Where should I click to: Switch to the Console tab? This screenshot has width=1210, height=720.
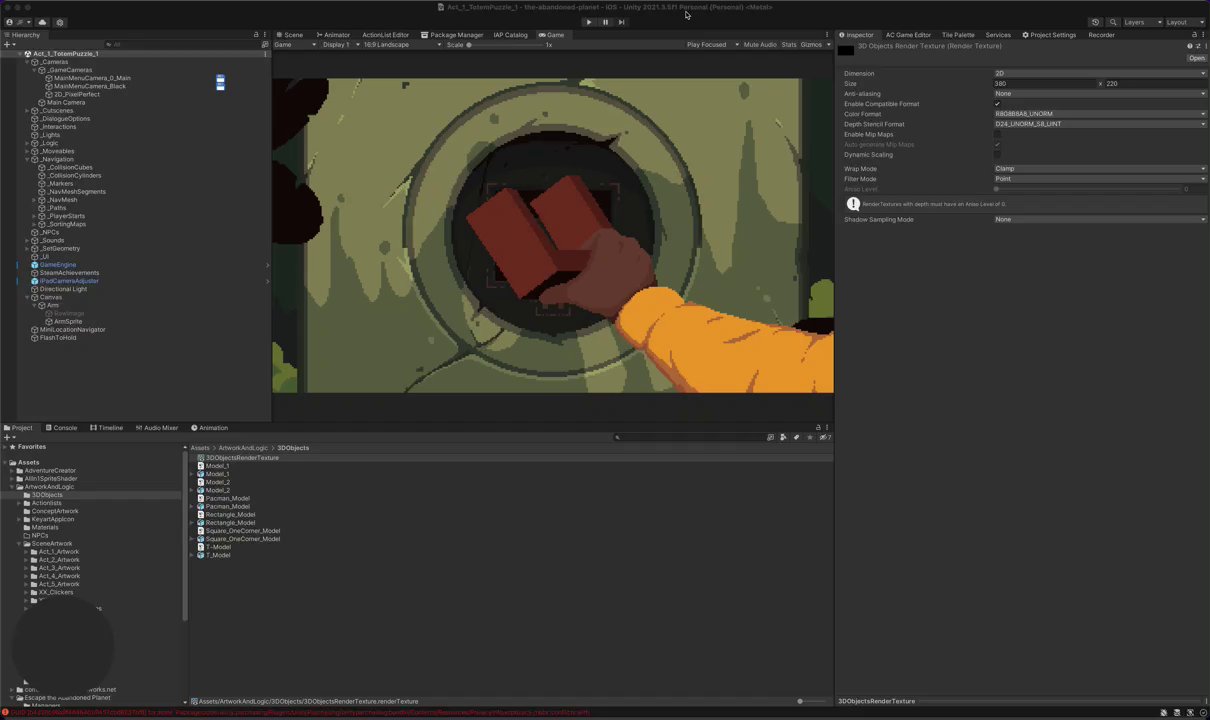62,428
